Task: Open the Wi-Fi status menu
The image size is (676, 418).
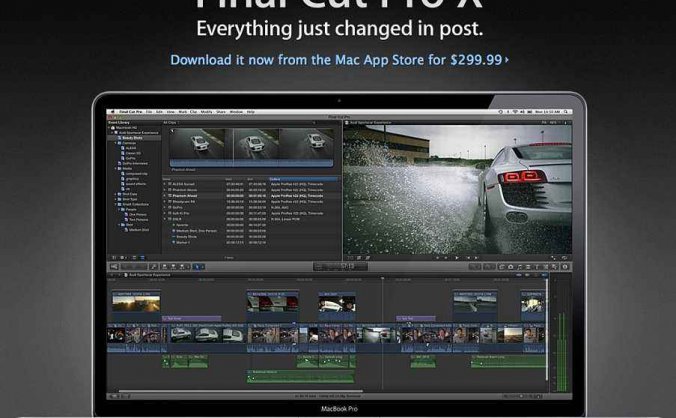Action: coord(515,112)
